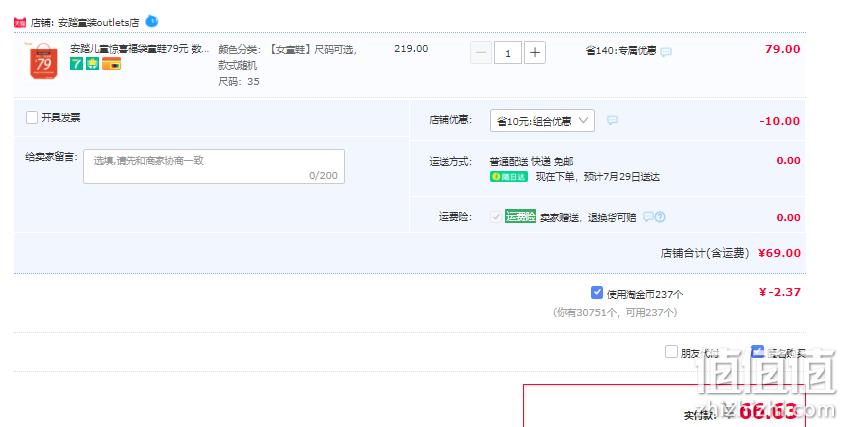Click the 店铺合计(含运费) ¥69.00 total
Screen dimensions: 845x427
(x=731, y=253)
